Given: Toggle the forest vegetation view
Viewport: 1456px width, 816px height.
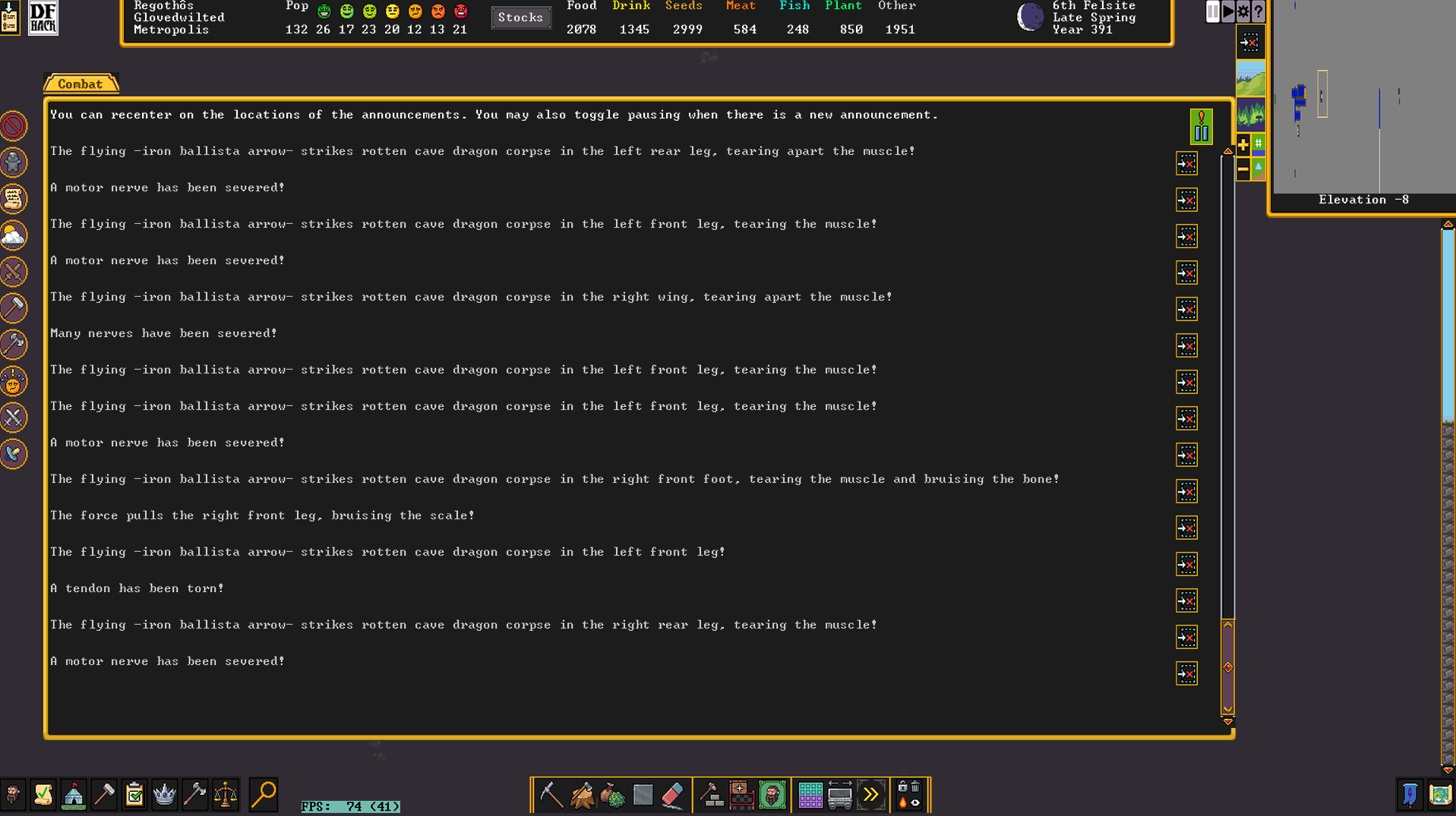Looking at the screenshot, I should click(x=1250, y=115).
